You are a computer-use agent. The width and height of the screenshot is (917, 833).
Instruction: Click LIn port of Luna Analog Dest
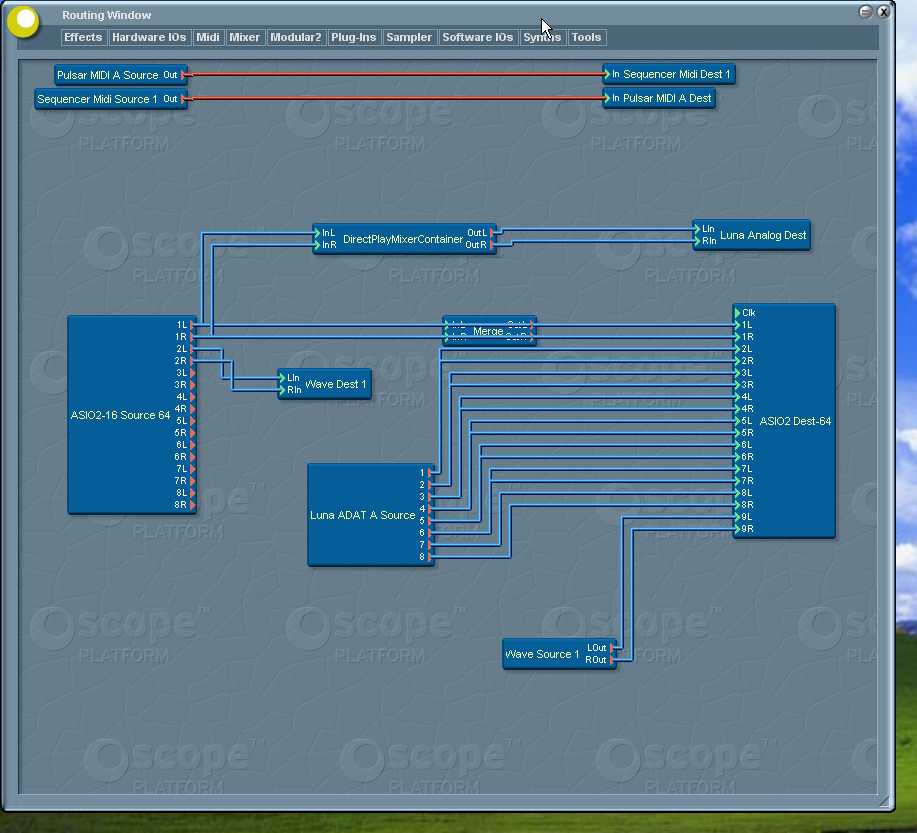(x=697, y=229)
